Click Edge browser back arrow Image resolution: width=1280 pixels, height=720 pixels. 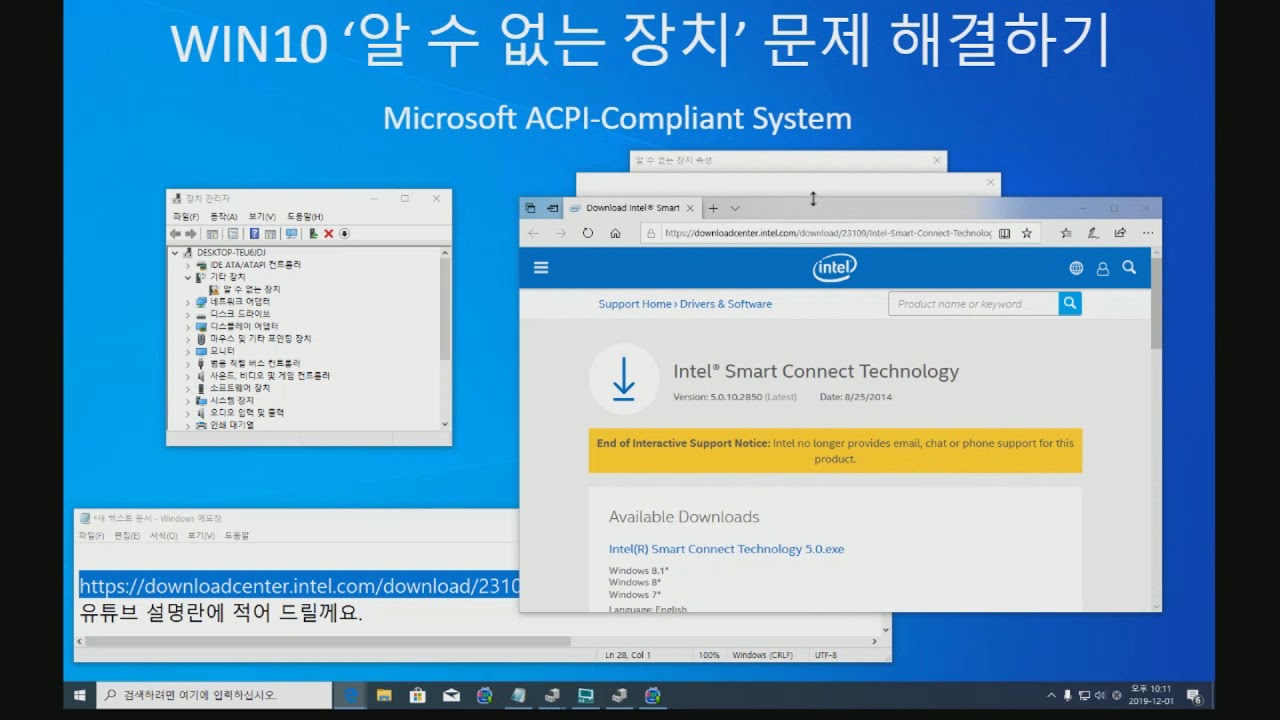pyautogui.click(x=534, y=233)
